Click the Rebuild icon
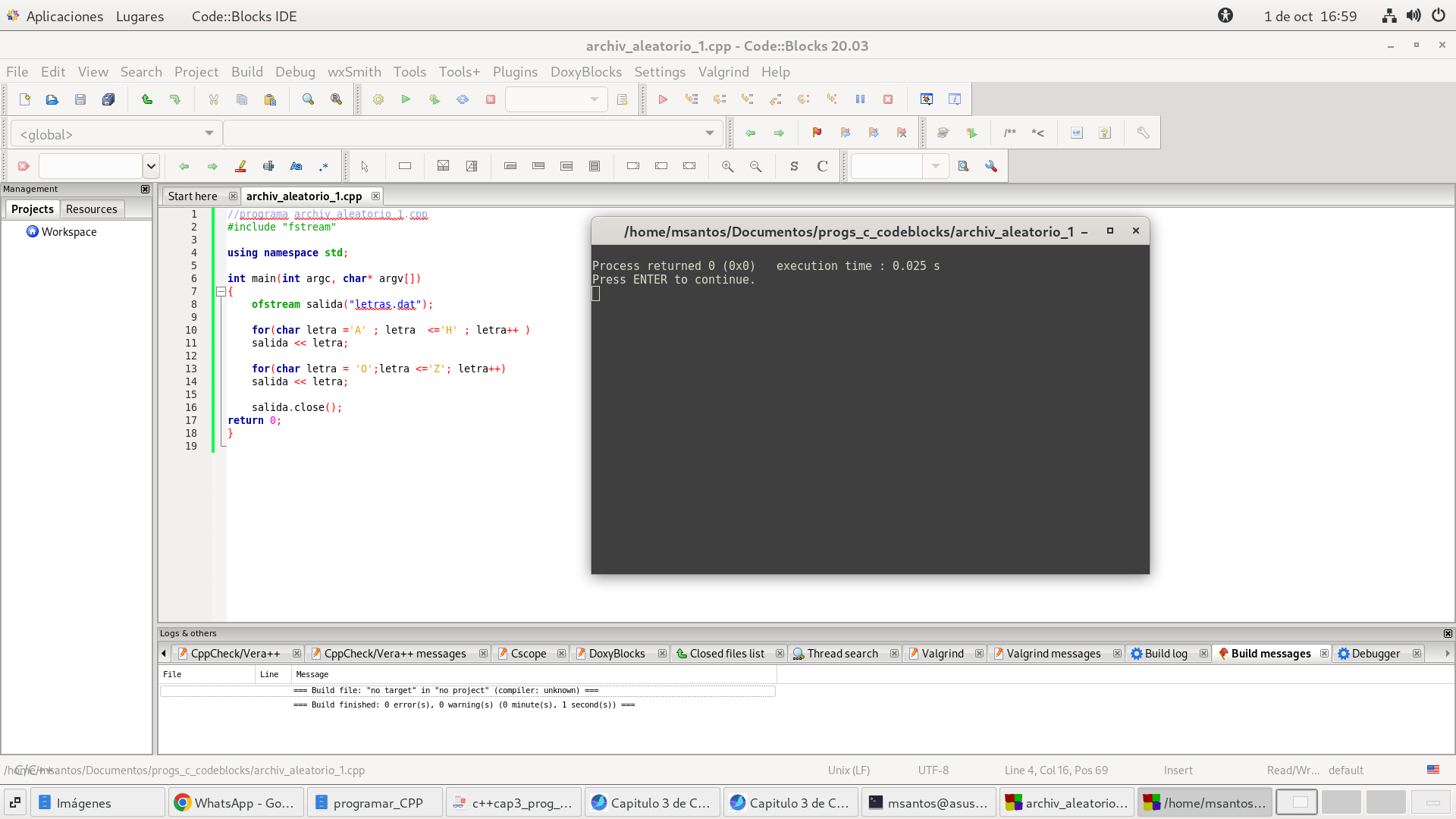The width and height of the screenshot is (1456, 819). (x=463, y=99)
